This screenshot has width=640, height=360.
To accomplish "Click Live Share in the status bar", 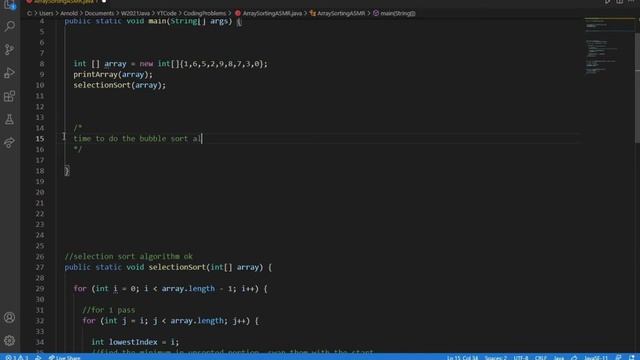I will click(64, 358).
